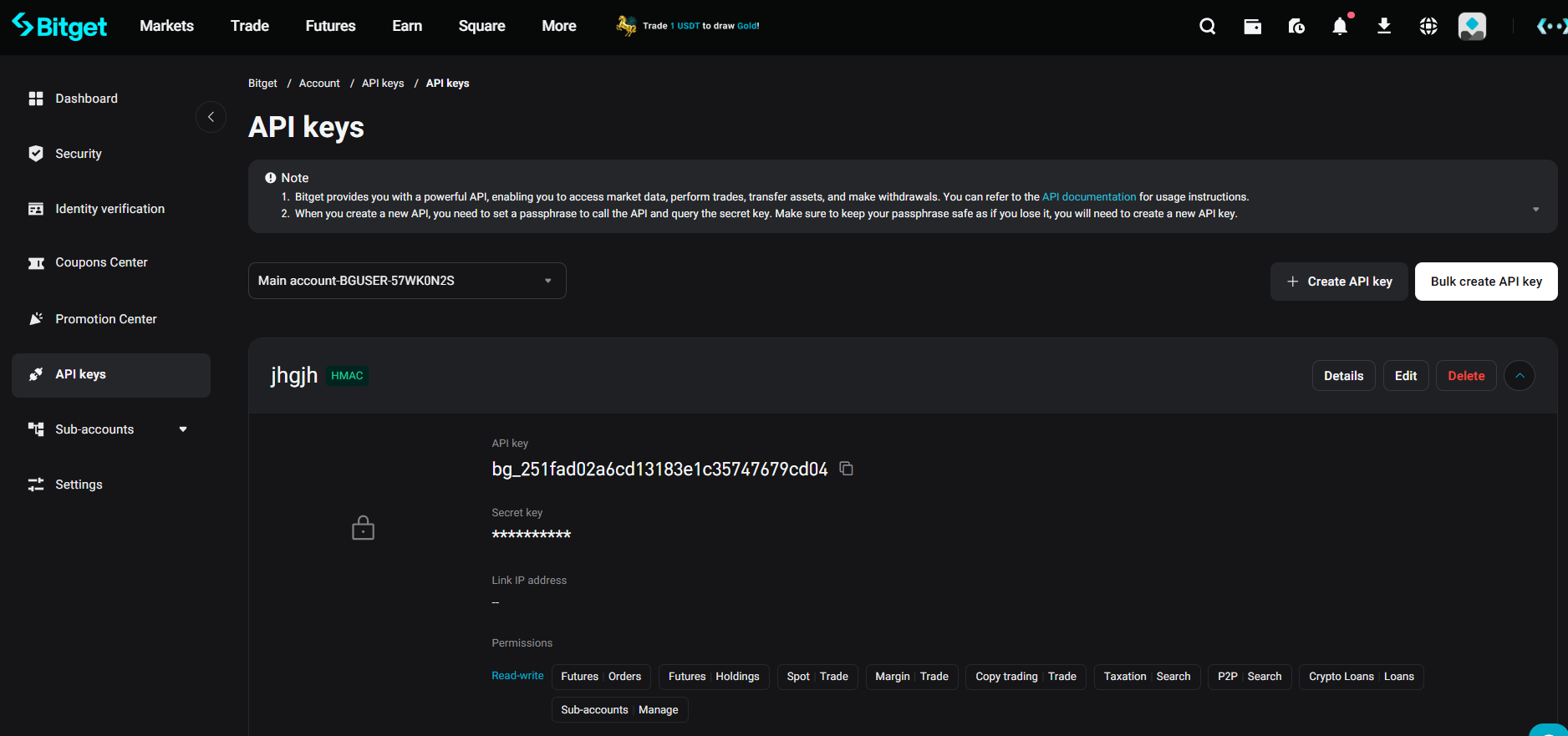Screen dimensions: 1568x736
Task: Copy the API key with copy icon
Action: (846, 469)
